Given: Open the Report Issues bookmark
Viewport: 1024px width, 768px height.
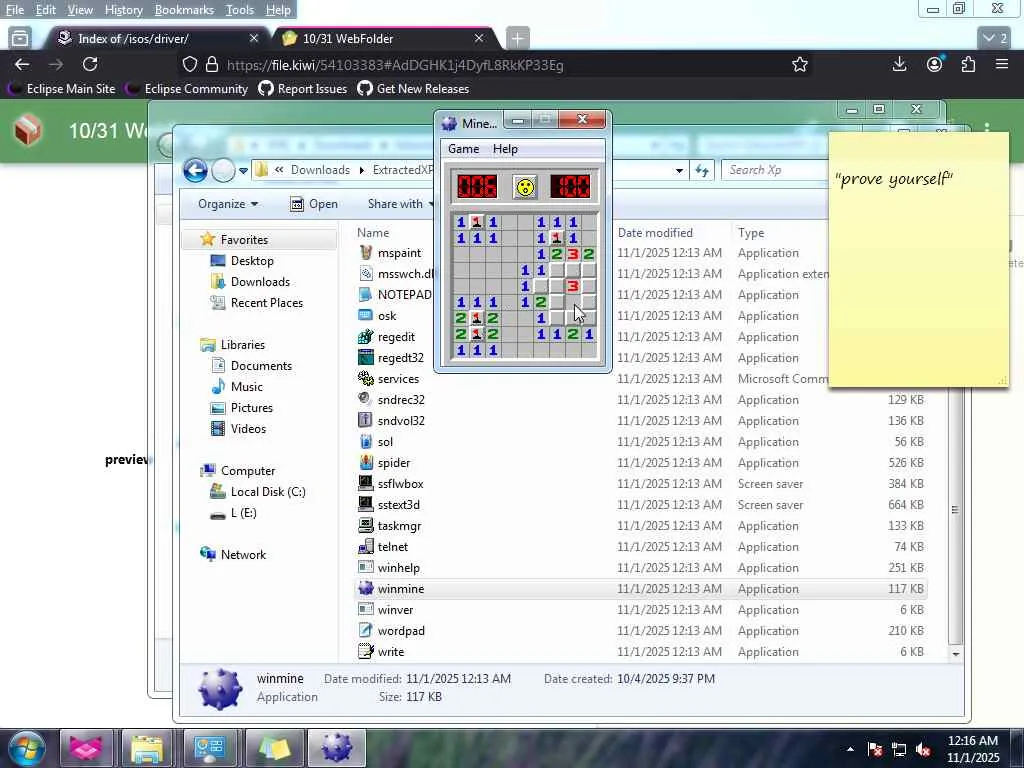Looking at the screenshot, I should (x=303, y=89).
